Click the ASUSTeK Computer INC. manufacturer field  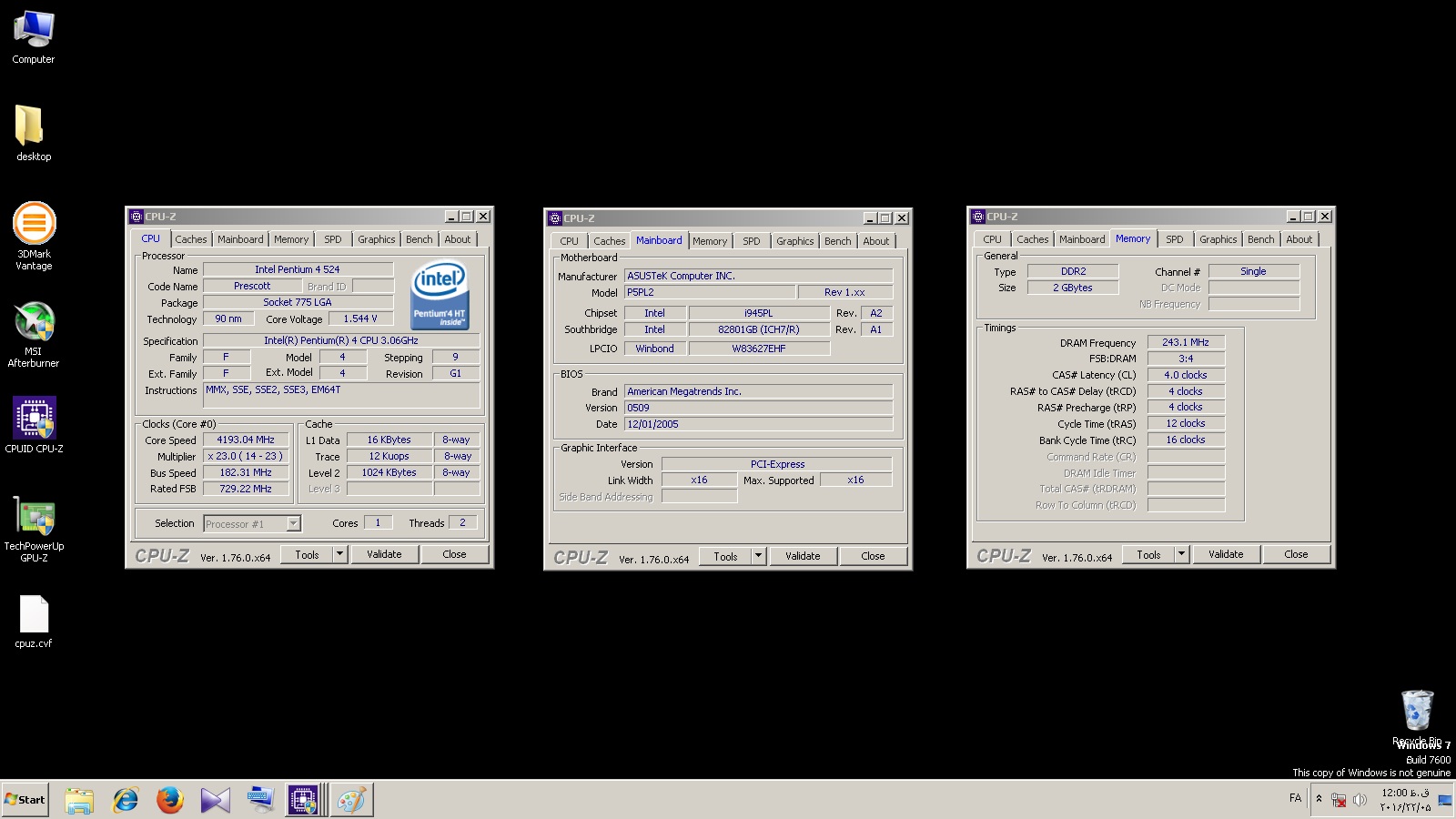pos(759,276)
